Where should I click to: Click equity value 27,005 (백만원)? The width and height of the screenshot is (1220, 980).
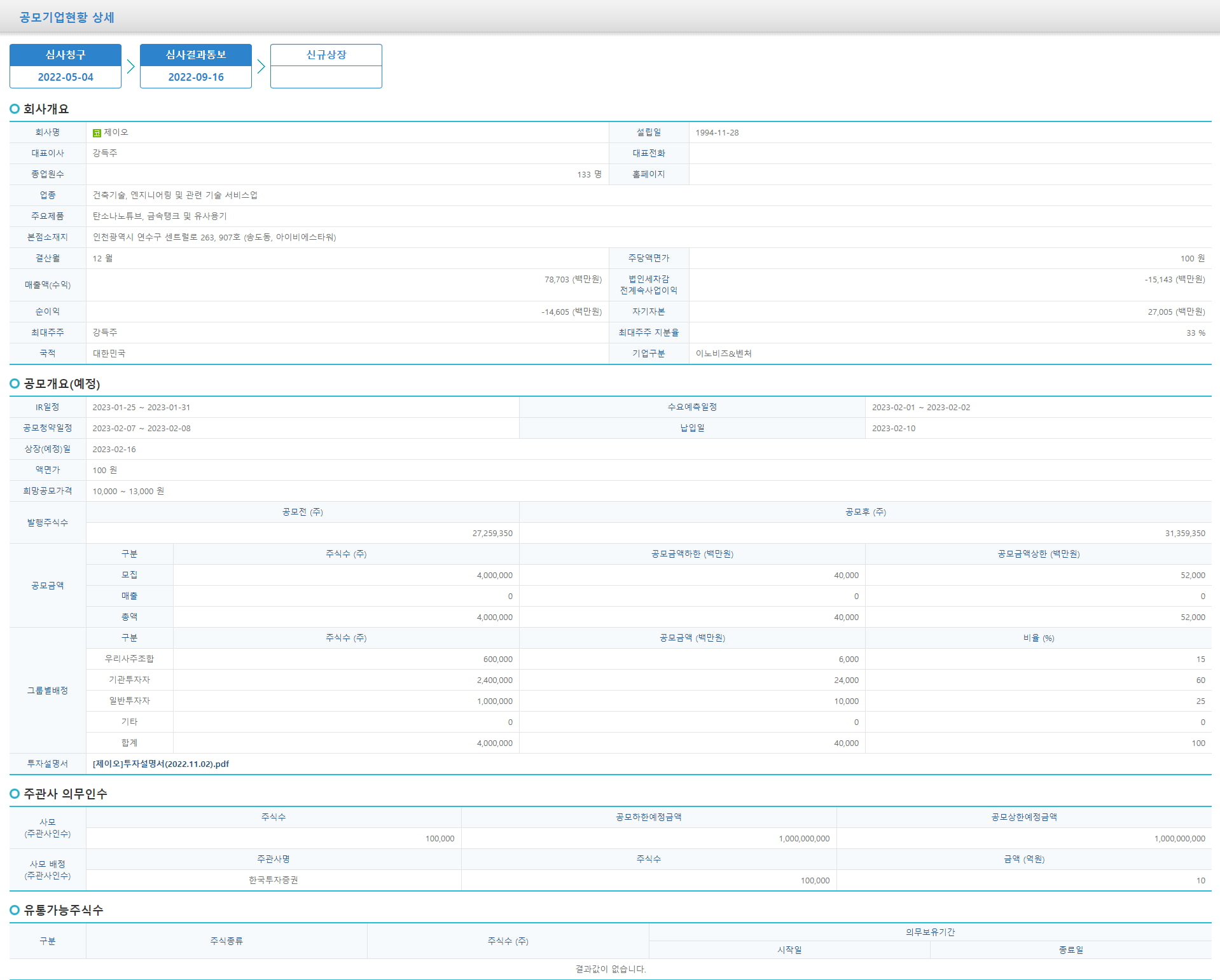(x=1177, y=312)
